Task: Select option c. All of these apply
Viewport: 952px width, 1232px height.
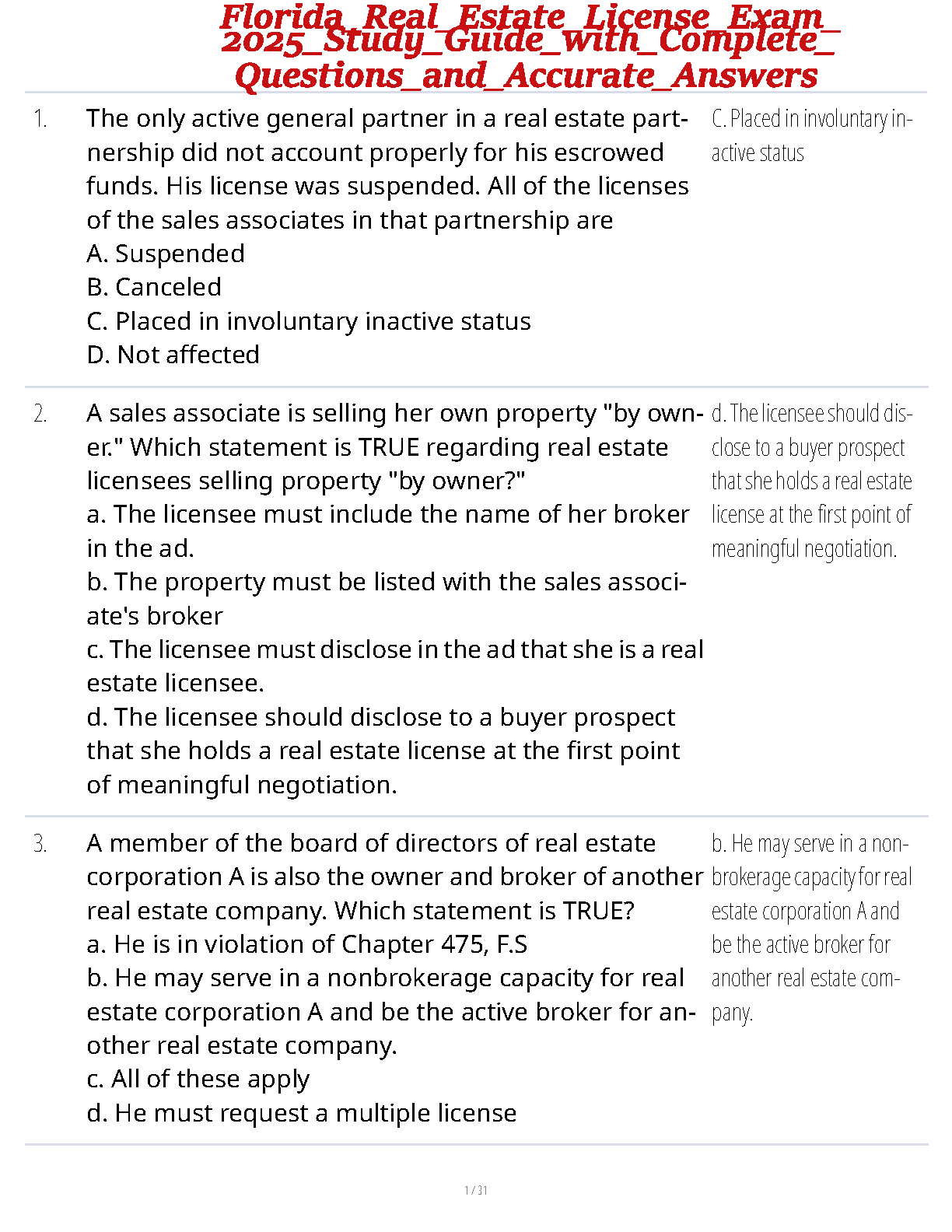Action: coord(198,1080)
